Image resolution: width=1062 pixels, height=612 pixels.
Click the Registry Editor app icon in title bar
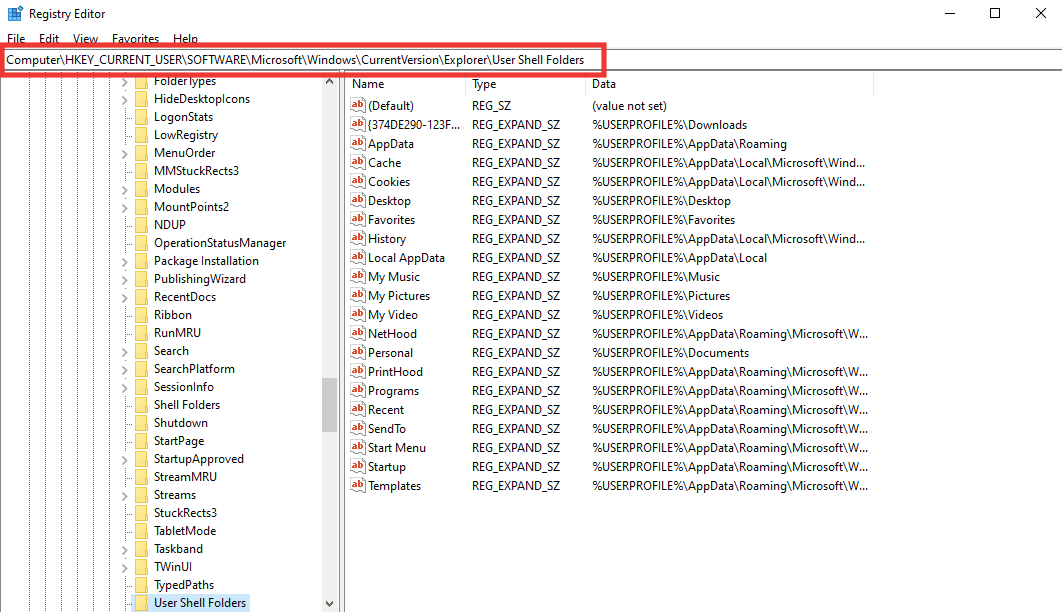tap(15, 14)
